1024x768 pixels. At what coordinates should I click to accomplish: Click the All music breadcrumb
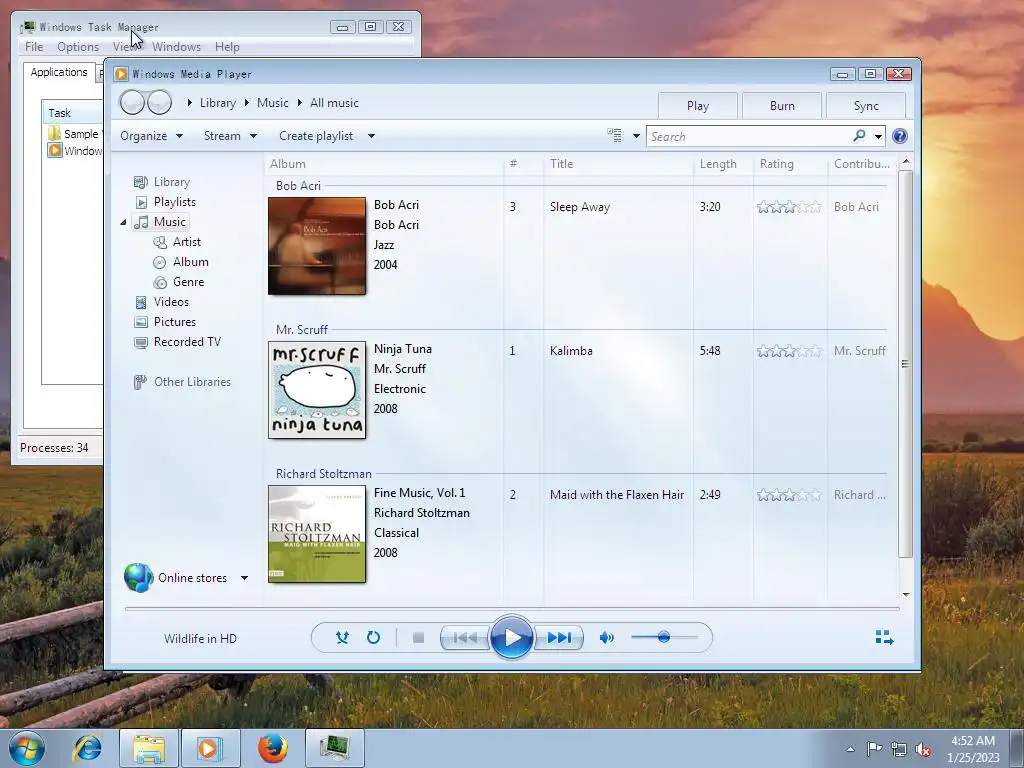click(334, 103)
